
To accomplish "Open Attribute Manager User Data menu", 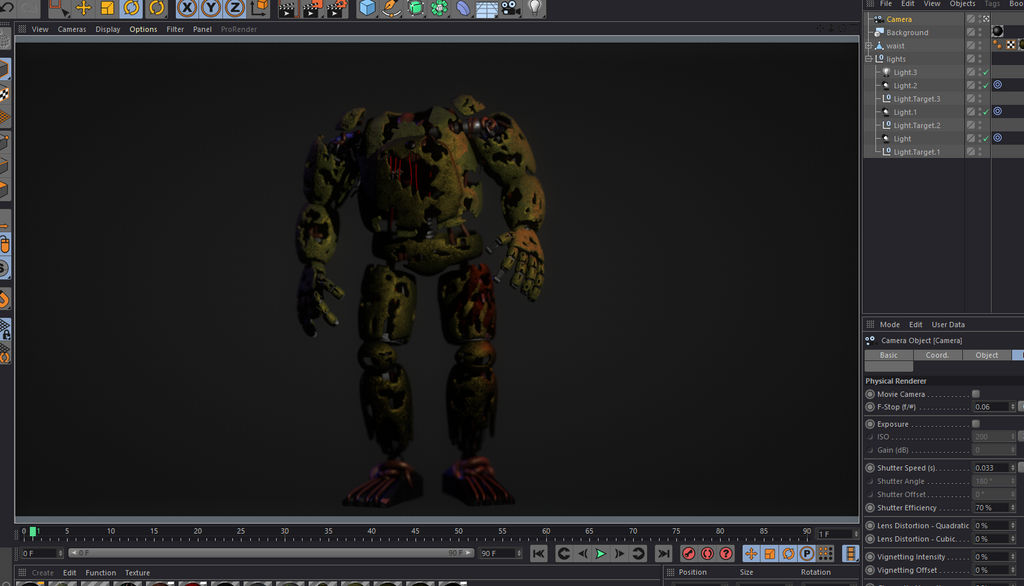I will tap(948, 325).
